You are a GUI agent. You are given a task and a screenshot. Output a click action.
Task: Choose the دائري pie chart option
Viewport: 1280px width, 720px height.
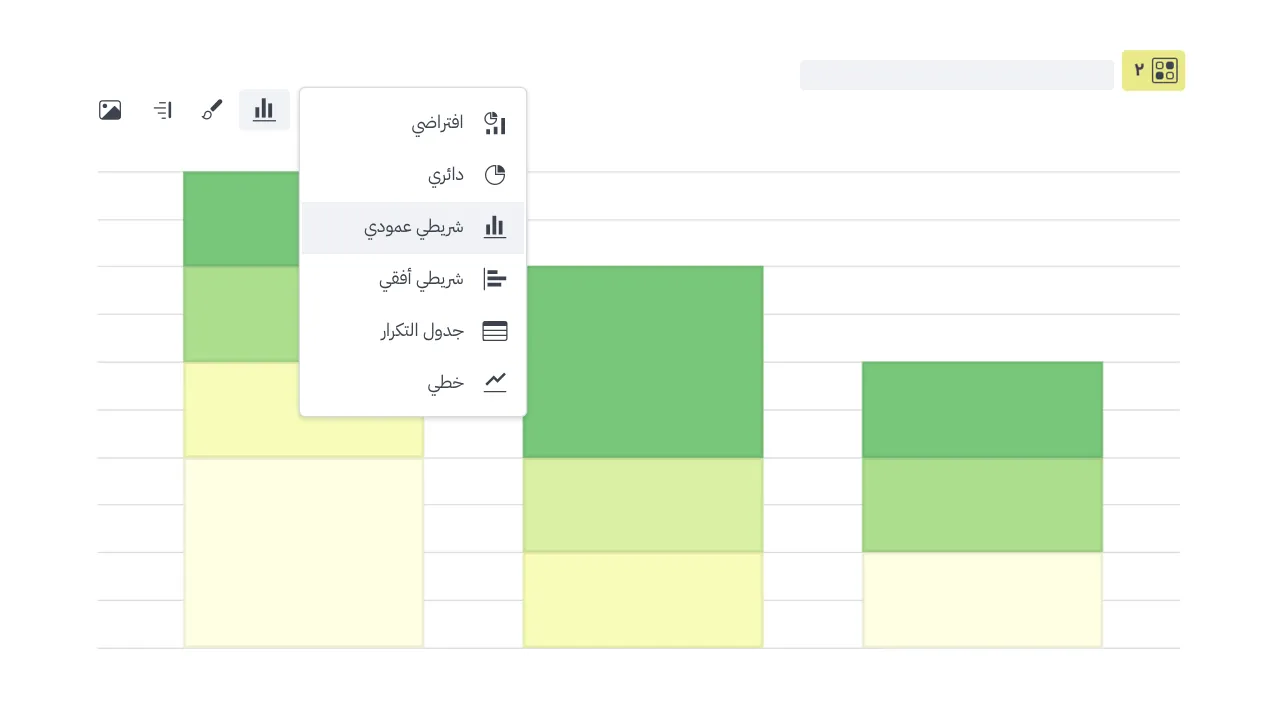446,175
